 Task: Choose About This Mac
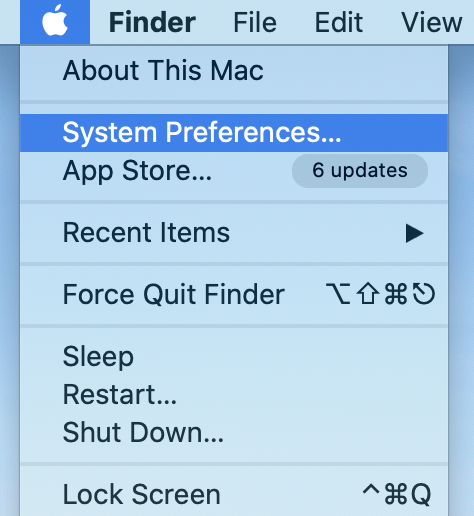(234, 71)
